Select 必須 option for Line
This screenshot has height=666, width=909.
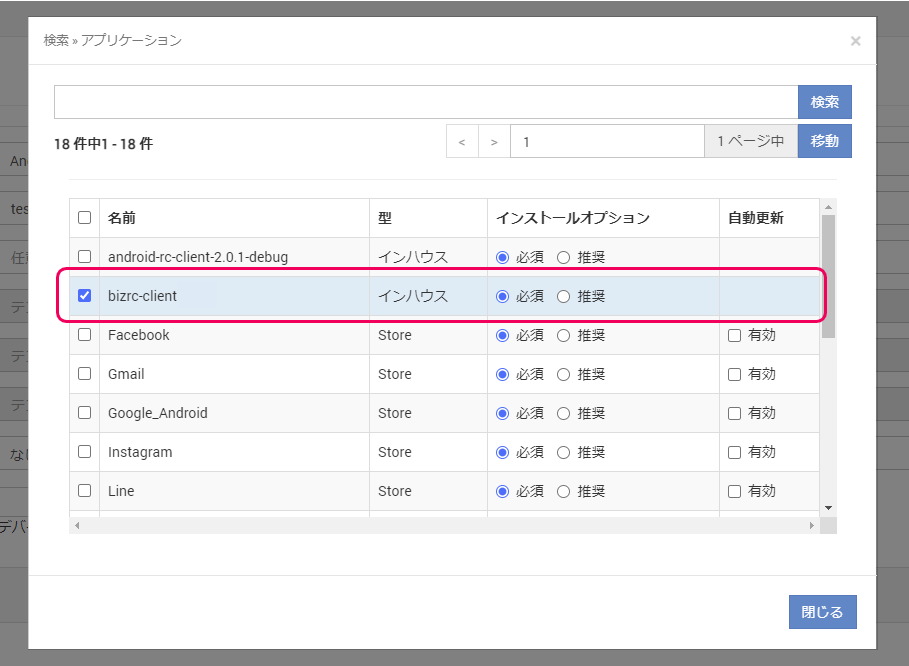tap(503, 491)
